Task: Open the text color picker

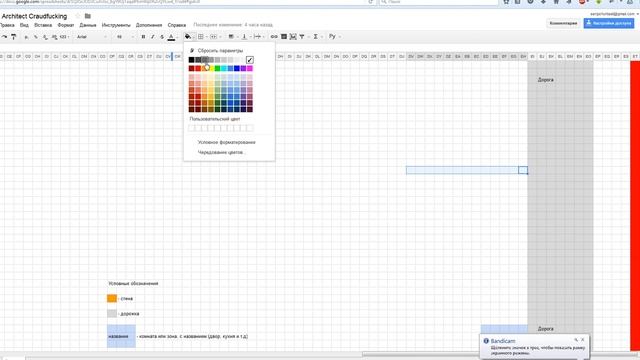Action: point(171,37)
